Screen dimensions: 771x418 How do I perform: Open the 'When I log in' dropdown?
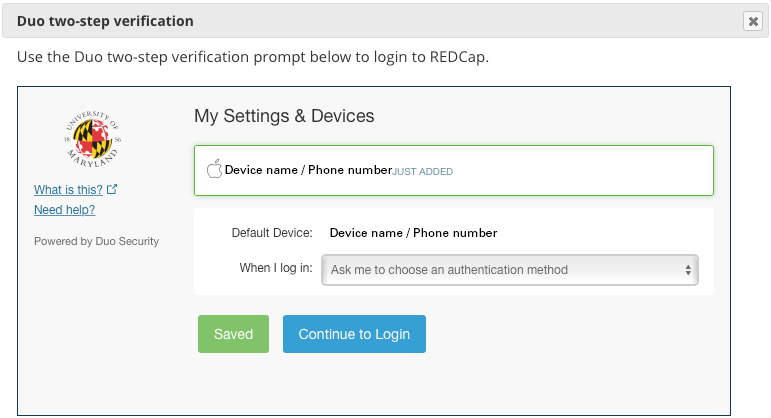coord(509,270)
